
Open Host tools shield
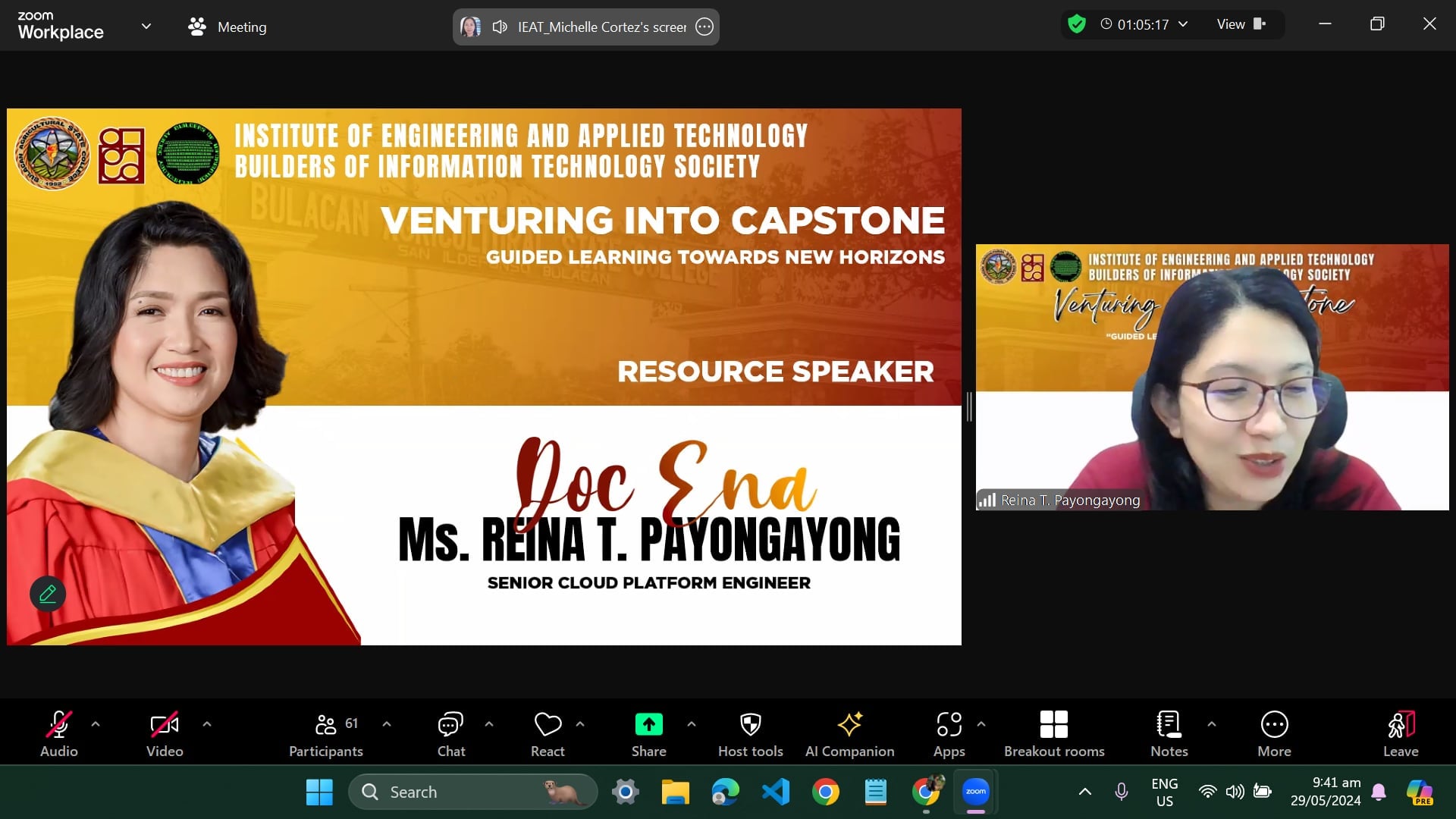751,733
